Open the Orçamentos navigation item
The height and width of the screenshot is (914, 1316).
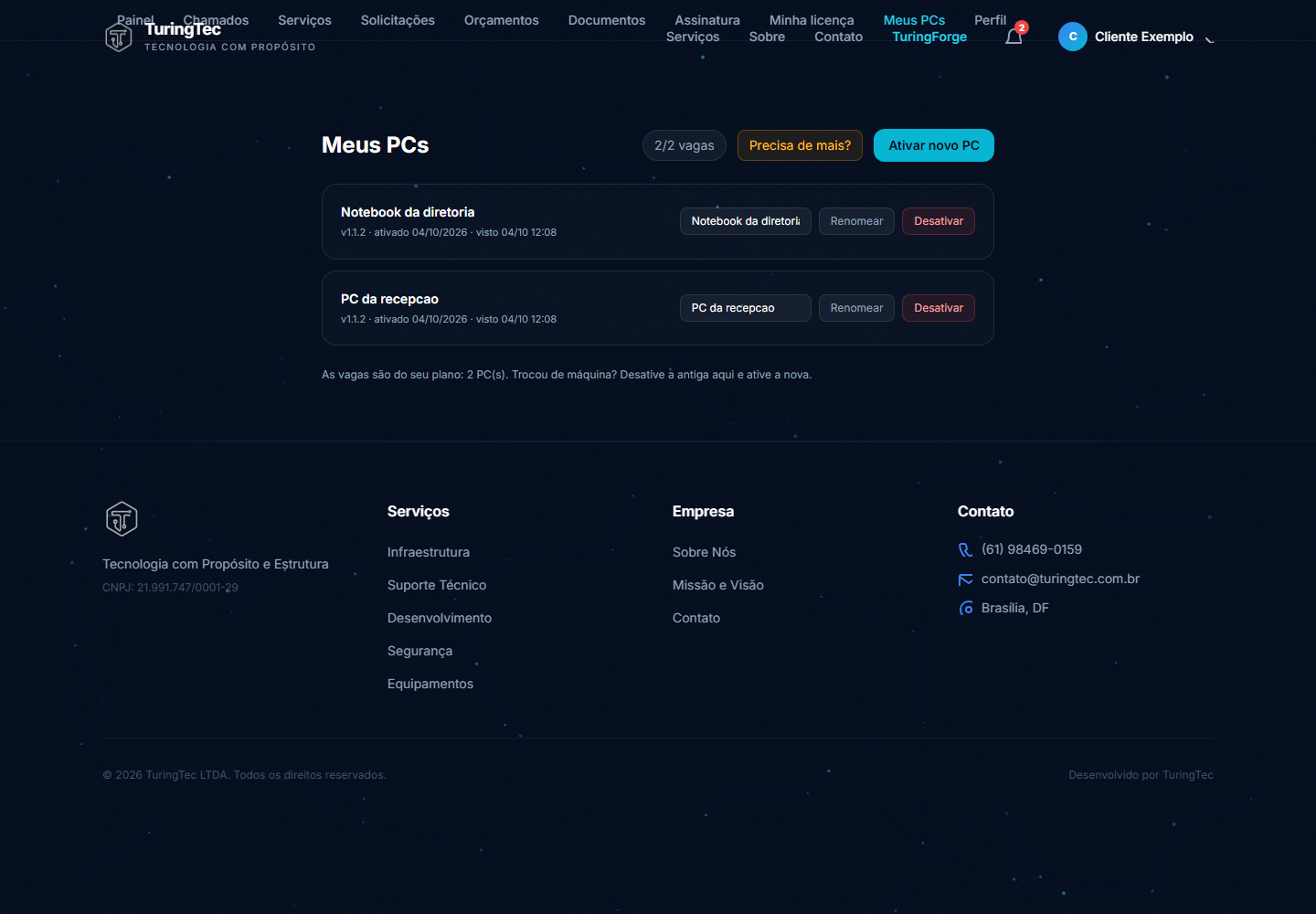tap(502, 20)
